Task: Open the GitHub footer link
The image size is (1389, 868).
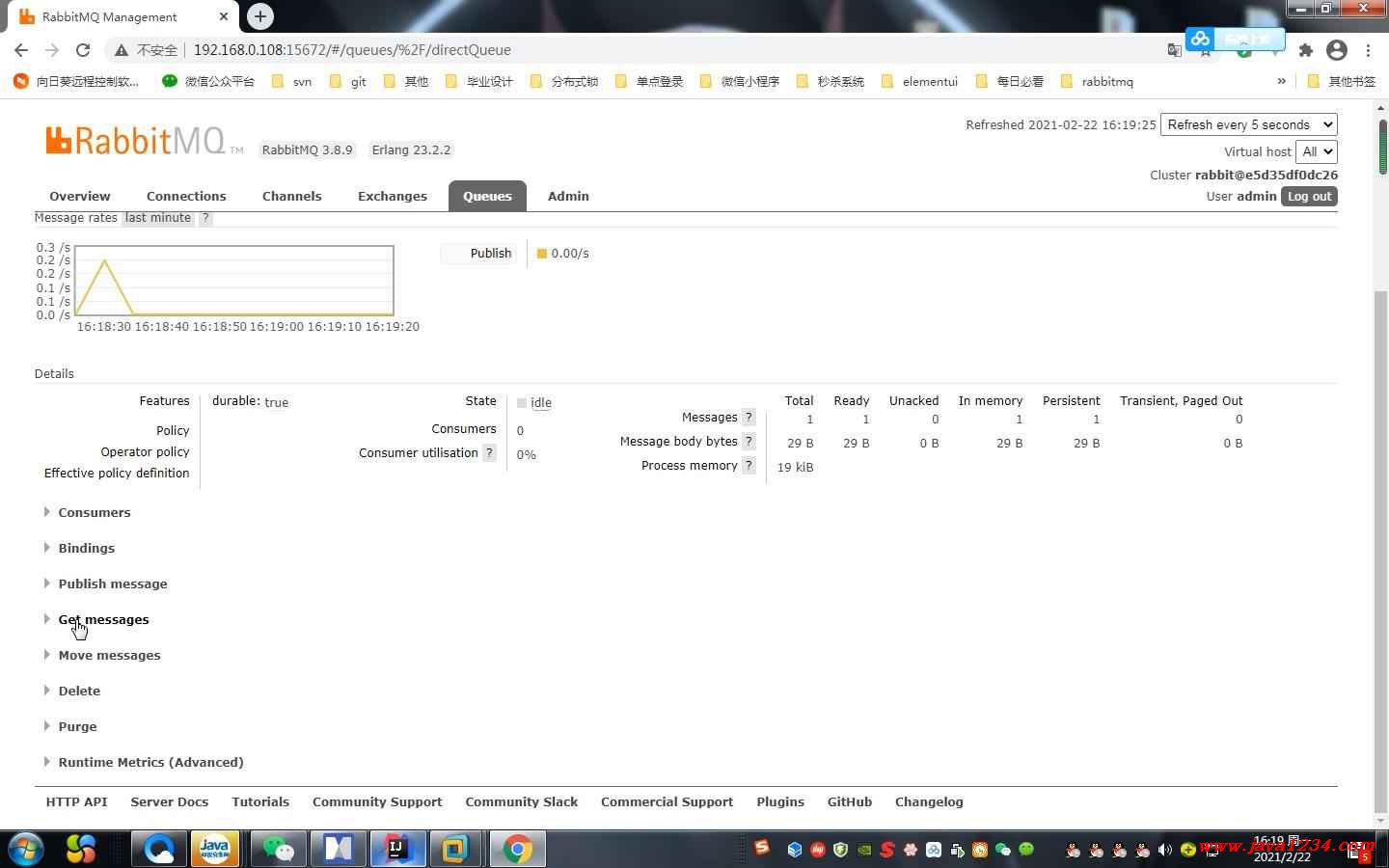Action: (850, 801)
